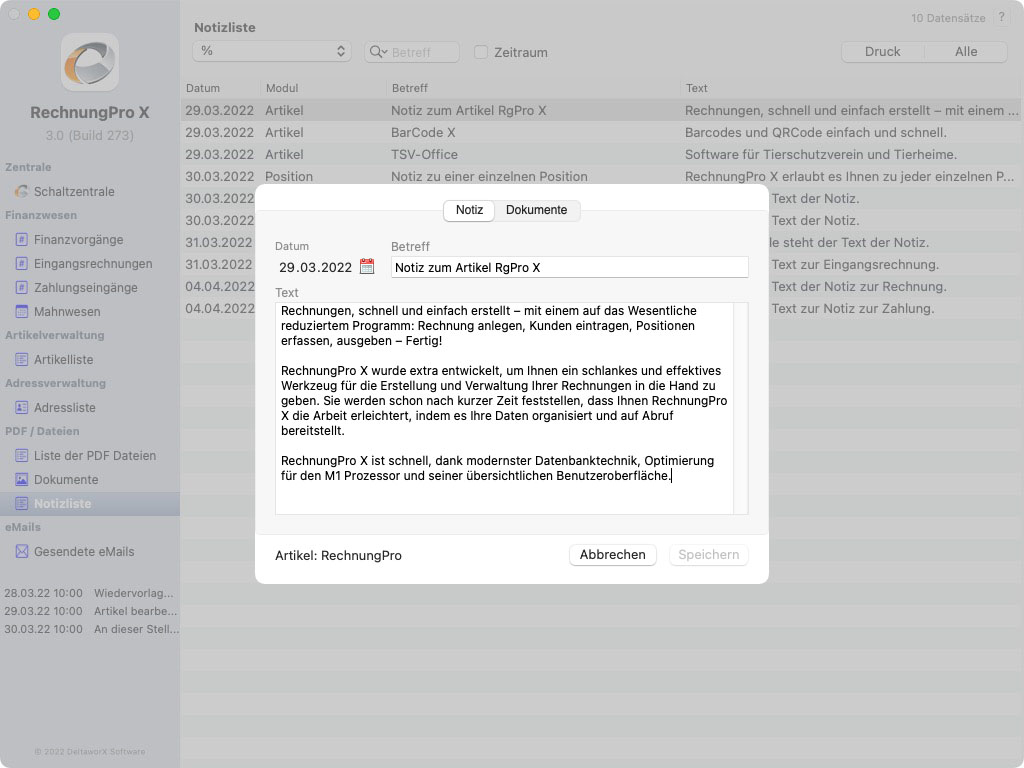Click the calendar icon next to Datum
The height and width of the screenshot is (768, 1024).
click(367, 267)
